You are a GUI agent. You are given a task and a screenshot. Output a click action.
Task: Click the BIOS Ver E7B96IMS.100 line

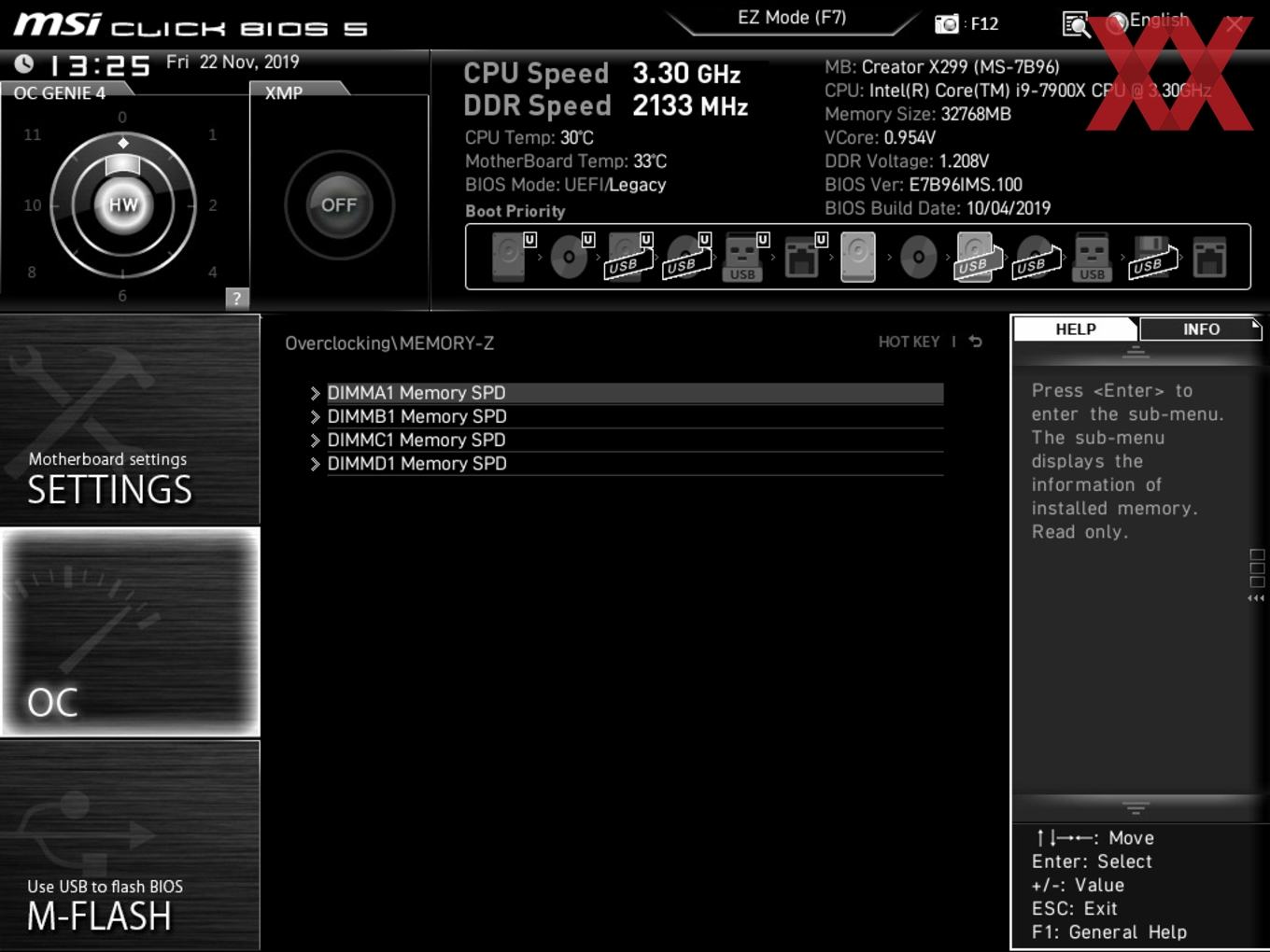pyautogui.click(x=924, y=185)
